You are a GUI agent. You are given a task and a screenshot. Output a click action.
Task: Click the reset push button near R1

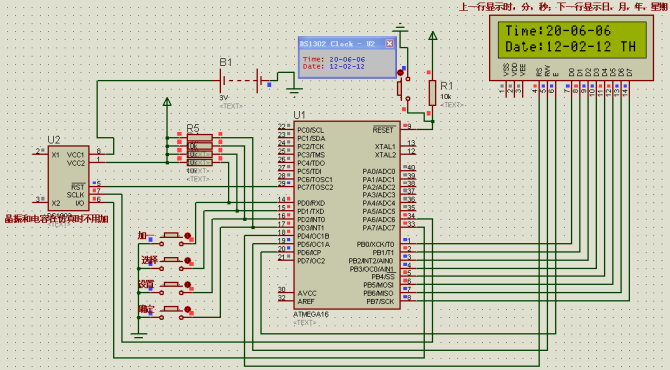pos(402,88)
